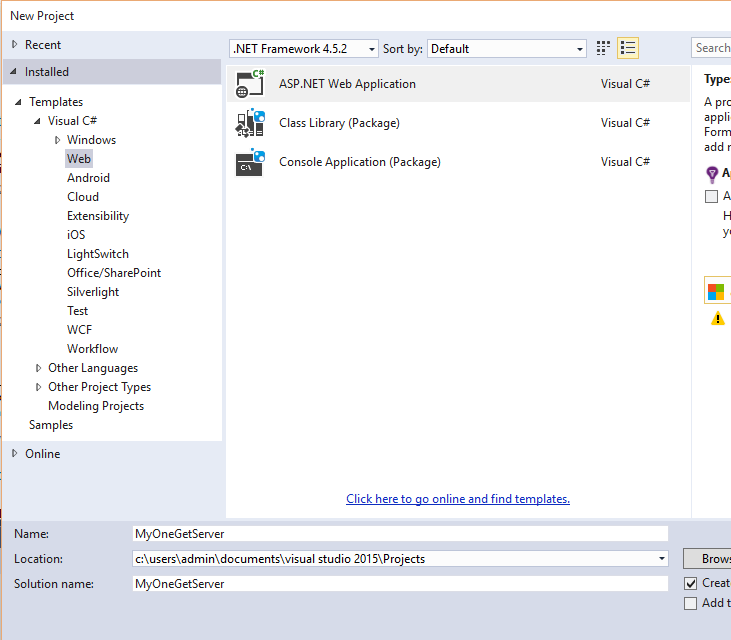Enable Add to source control checkbox
Image resolution: width=731 pixels, height=640 pixels.
690,604
